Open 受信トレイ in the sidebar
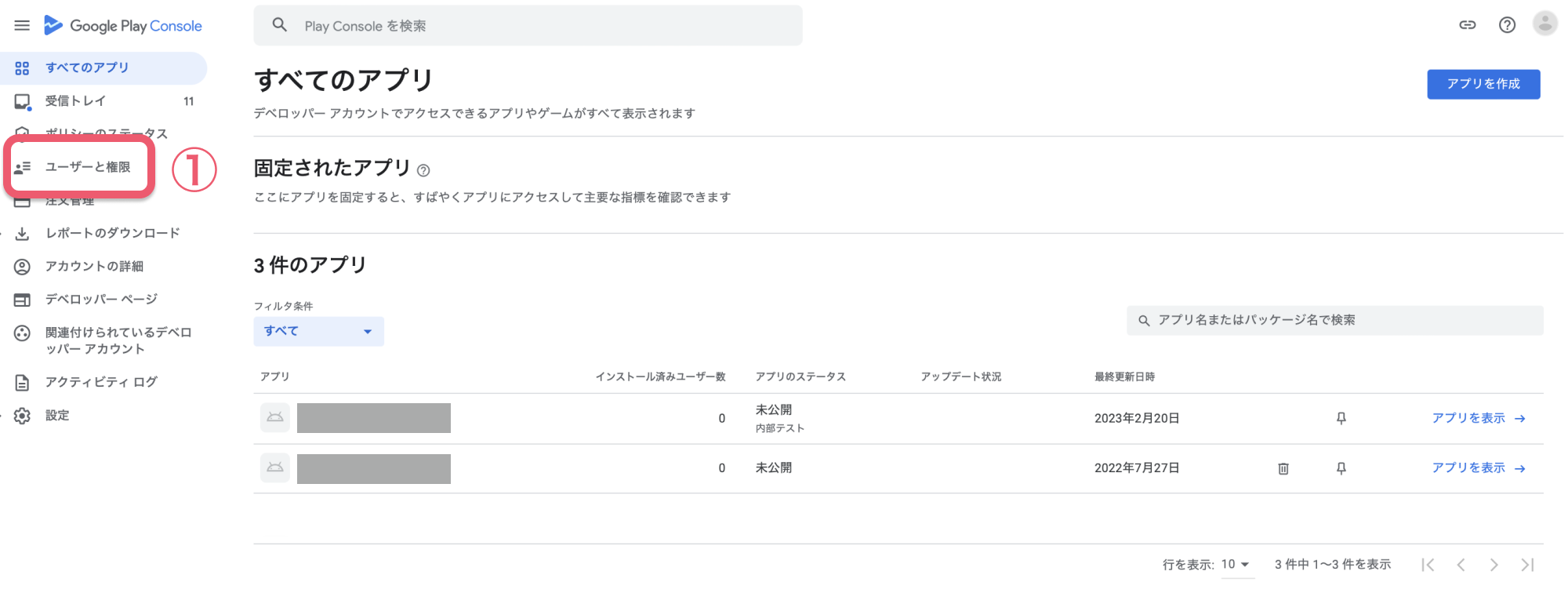Image resolution: width=1568 pixels, height=593 pixels. (x=103, y=101)
